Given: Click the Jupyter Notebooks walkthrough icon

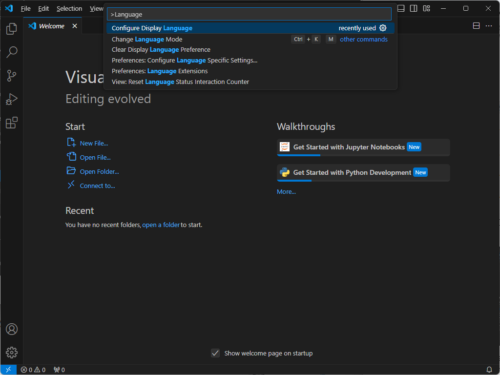Looking at the screenshot, I should (x=285, y=147).
